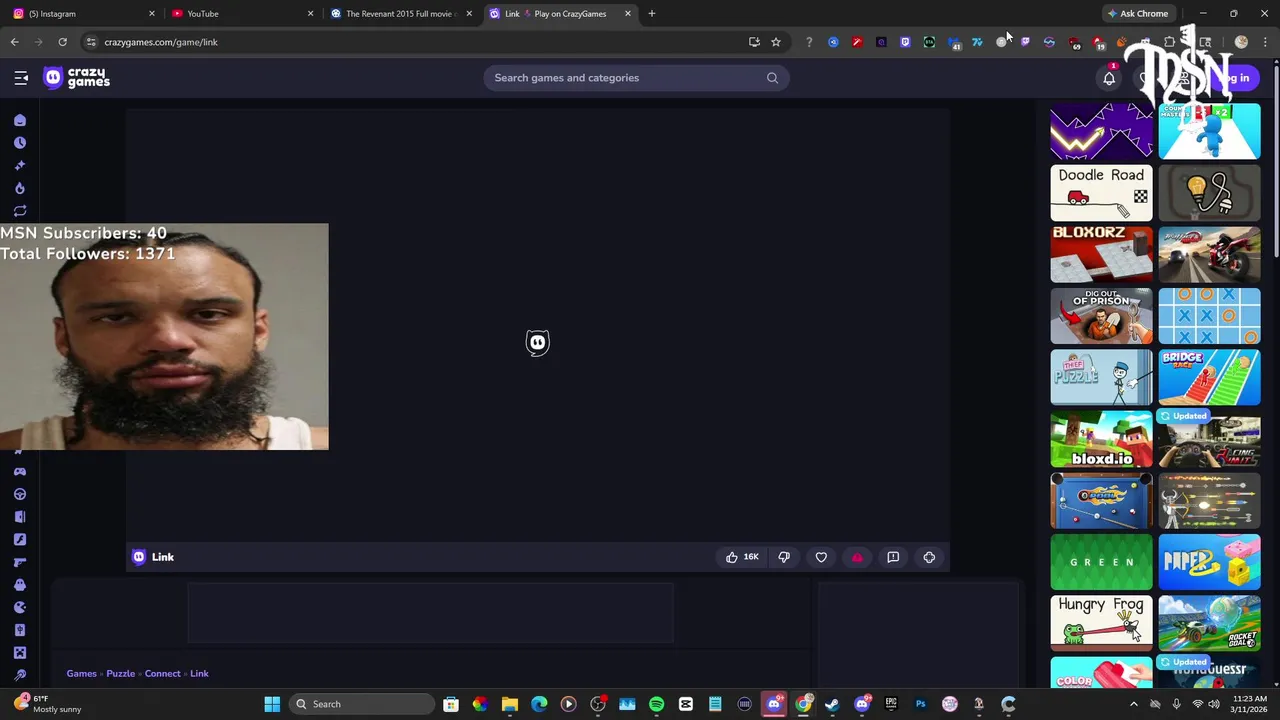Image resolution: width=1280 pixels, height=720 pixels.
Task: Open the Chrome extensions puzzle icon
Action: pos(1169,42)
